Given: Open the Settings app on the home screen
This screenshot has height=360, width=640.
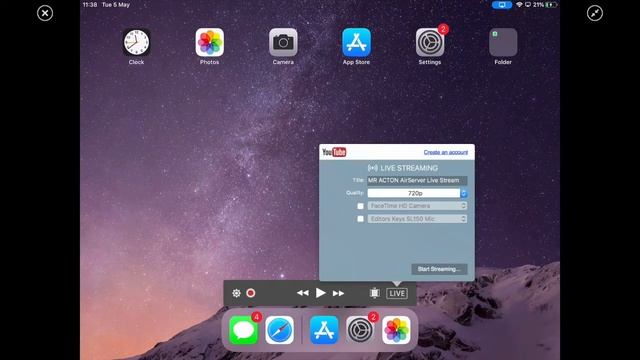Looking at the screenshot, I should (x=430, y=42).
